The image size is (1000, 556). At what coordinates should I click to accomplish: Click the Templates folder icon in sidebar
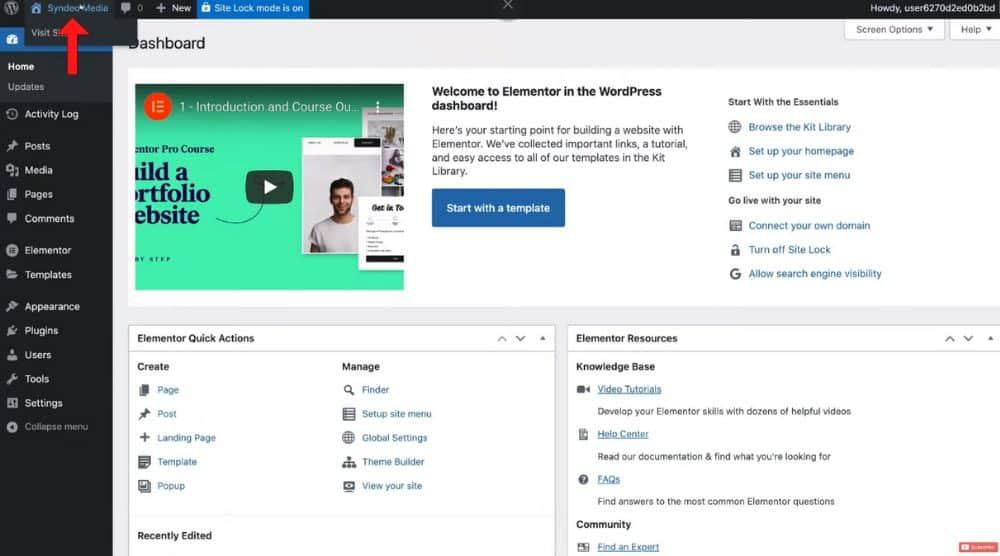(x=12, y=275)
